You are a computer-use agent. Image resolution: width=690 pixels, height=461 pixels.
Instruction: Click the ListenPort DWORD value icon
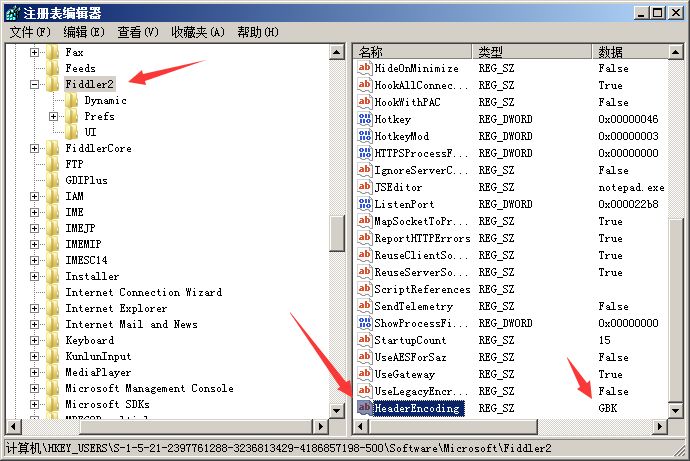pyautogui.click(x=365, y=204)
